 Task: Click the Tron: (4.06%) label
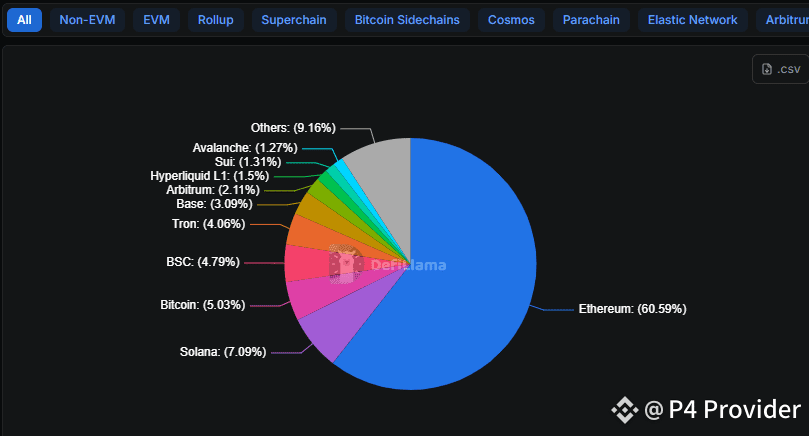208,224
